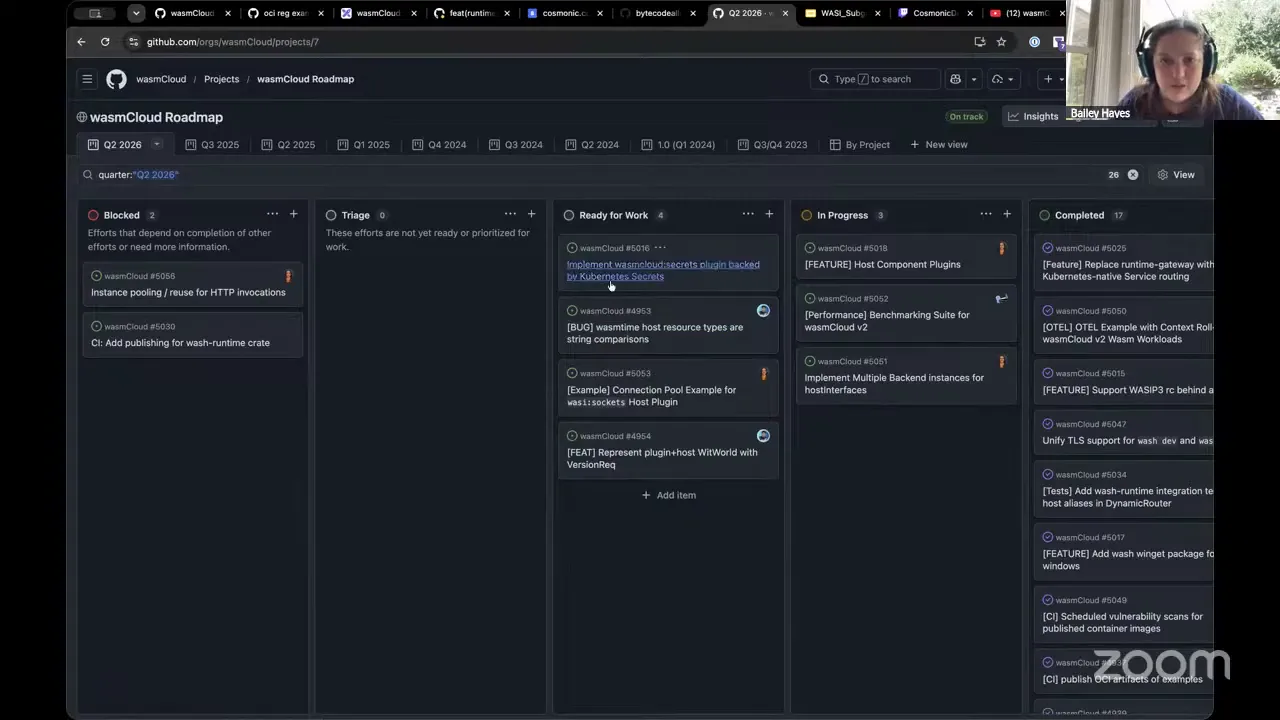Open the GitHub global navigation hamburger menu

click(87, 79)
